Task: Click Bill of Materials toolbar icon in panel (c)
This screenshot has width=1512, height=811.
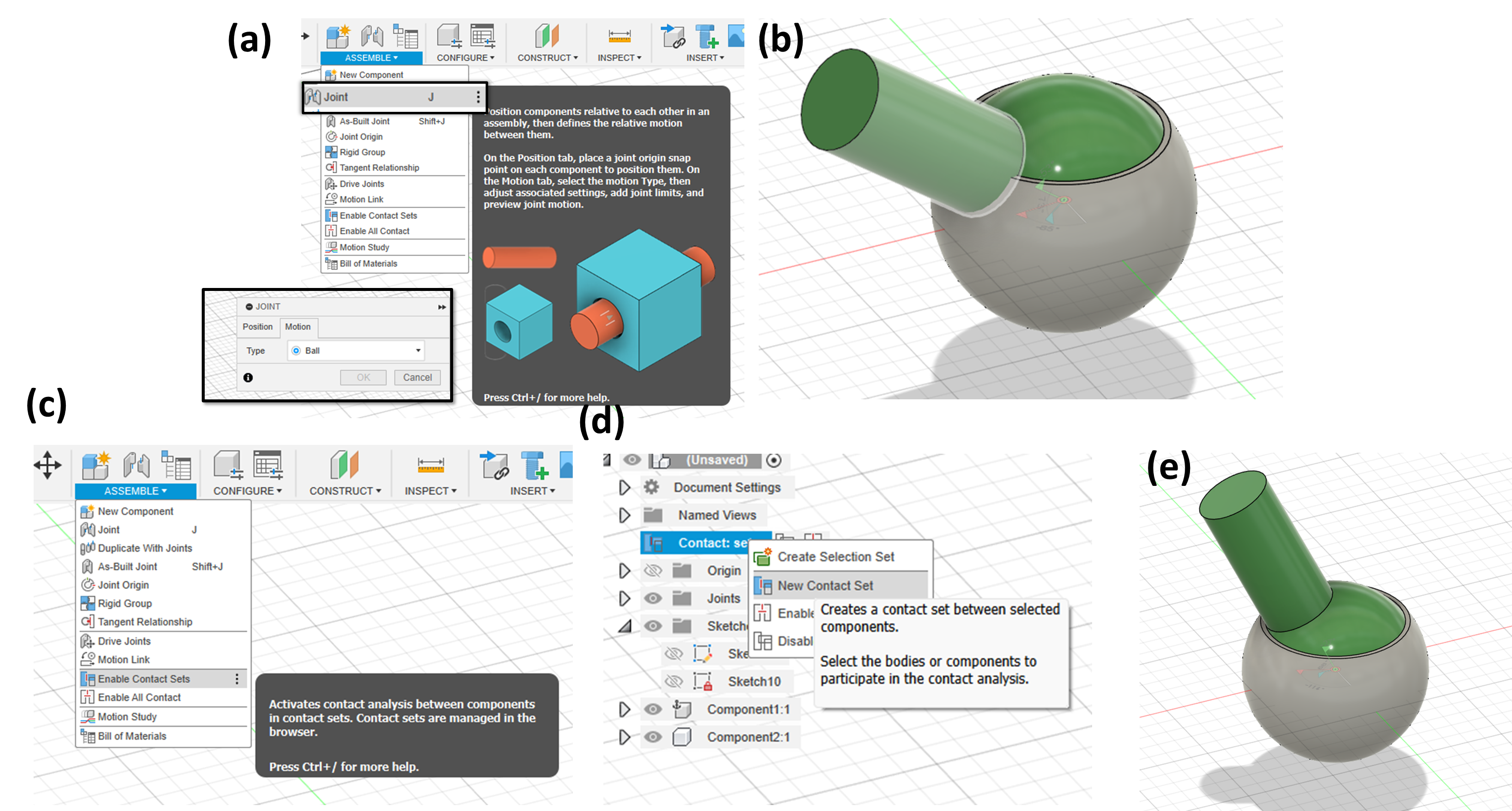Action: (x=176, y=466)
